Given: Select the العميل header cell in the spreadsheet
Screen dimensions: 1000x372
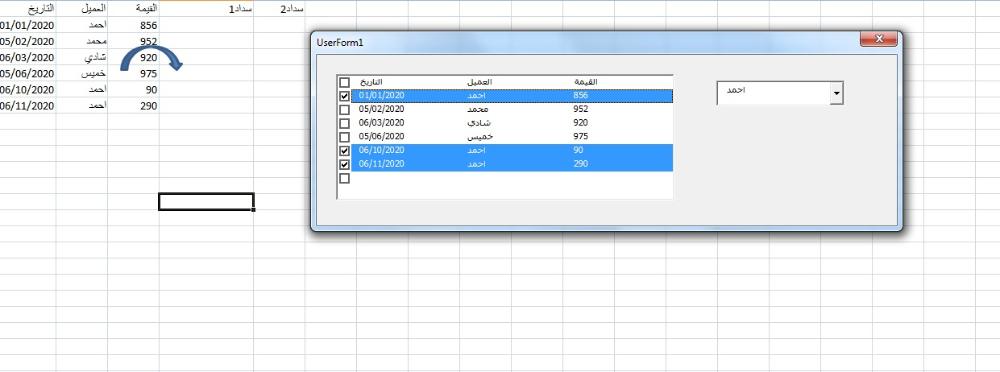Looking at the screenshot, I should click(x=82, y=9).
